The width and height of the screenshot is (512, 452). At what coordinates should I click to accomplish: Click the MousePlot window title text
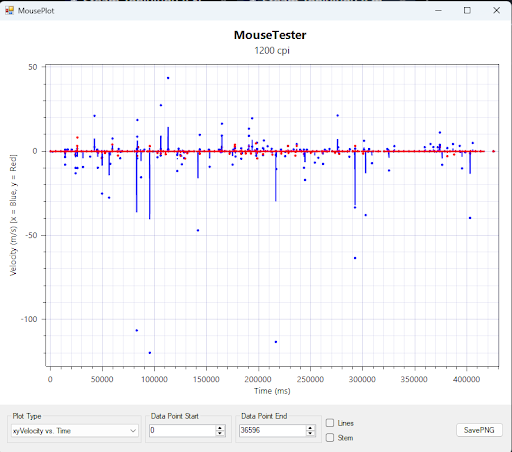point(36,11)
